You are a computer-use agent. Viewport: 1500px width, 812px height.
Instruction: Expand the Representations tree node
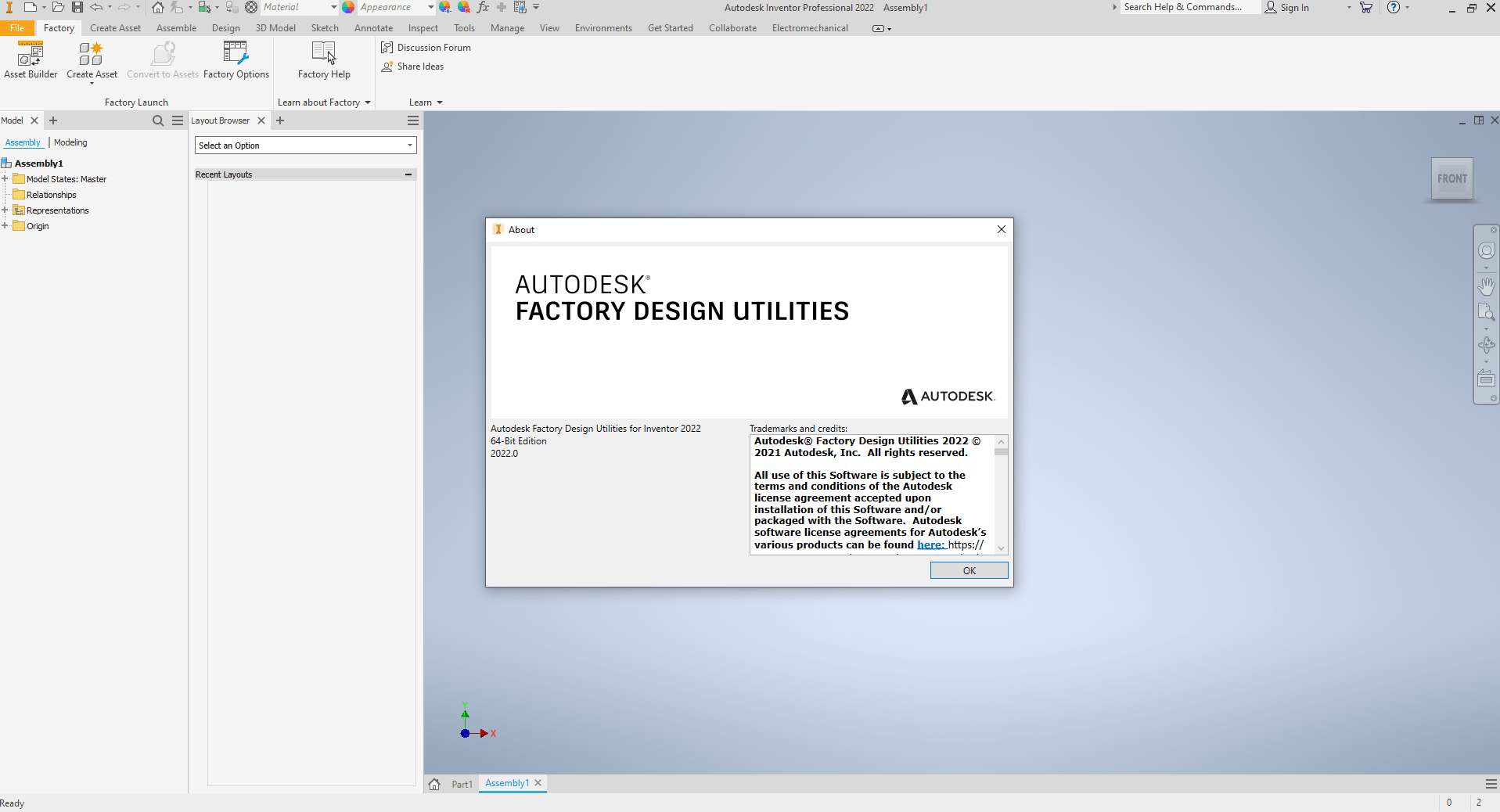(5, 210)
